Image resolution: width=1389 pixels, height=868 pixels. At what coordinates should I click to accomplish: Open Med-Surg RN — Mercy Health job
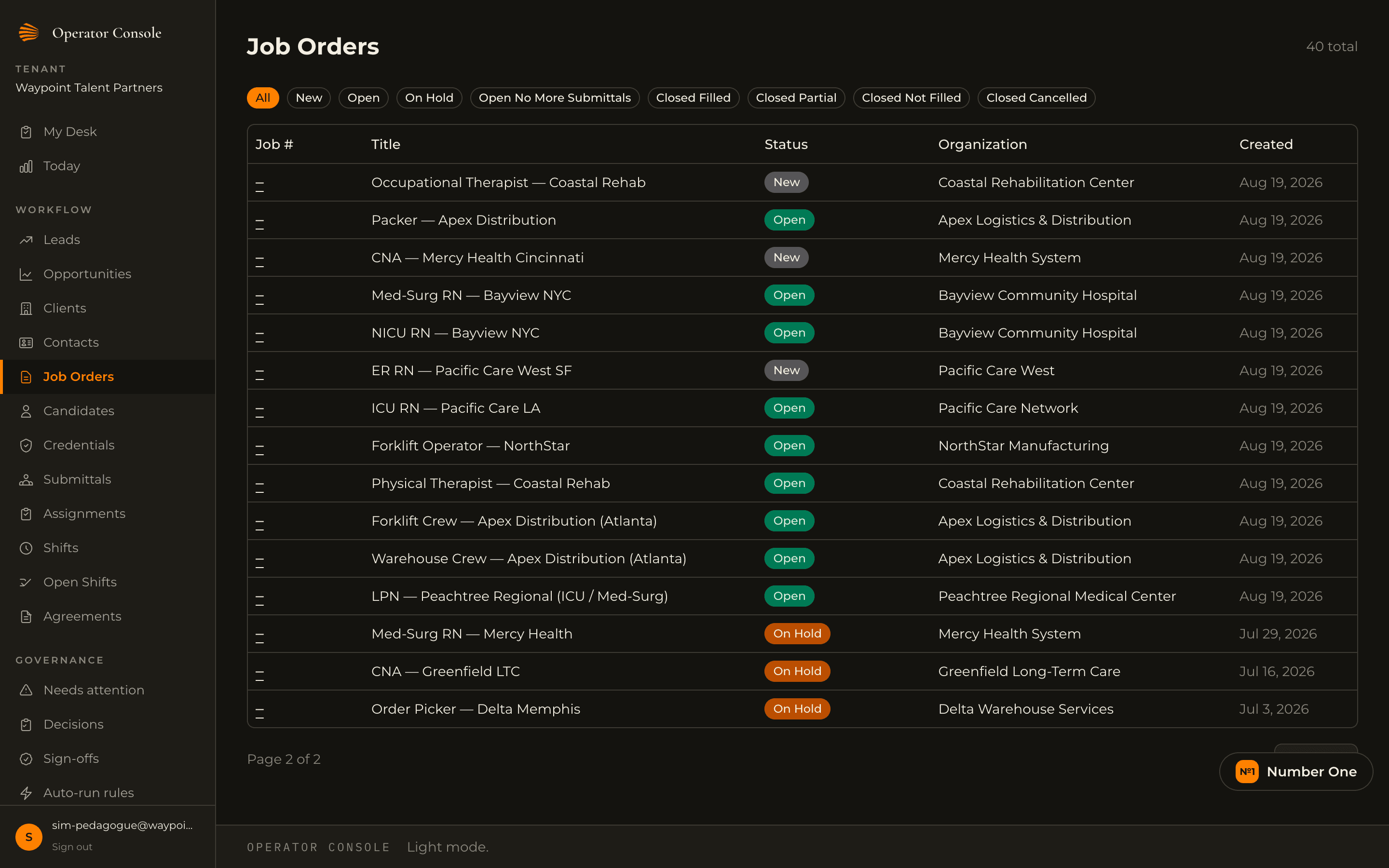tap(802, 634)
